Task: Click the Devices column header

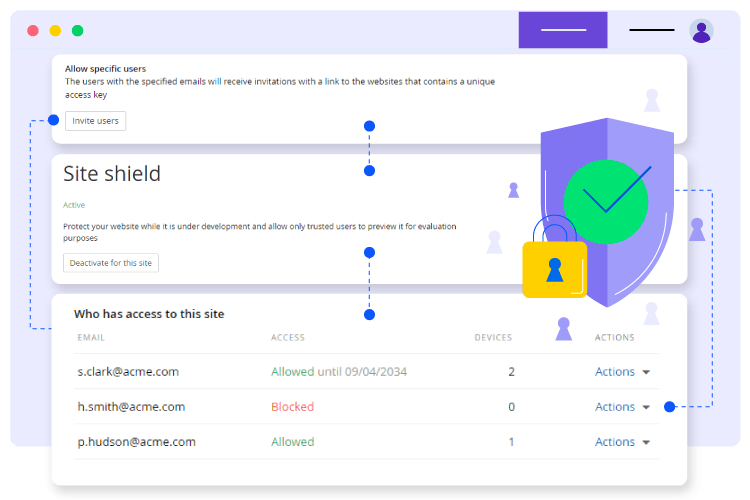Action: tap(493, 338)
